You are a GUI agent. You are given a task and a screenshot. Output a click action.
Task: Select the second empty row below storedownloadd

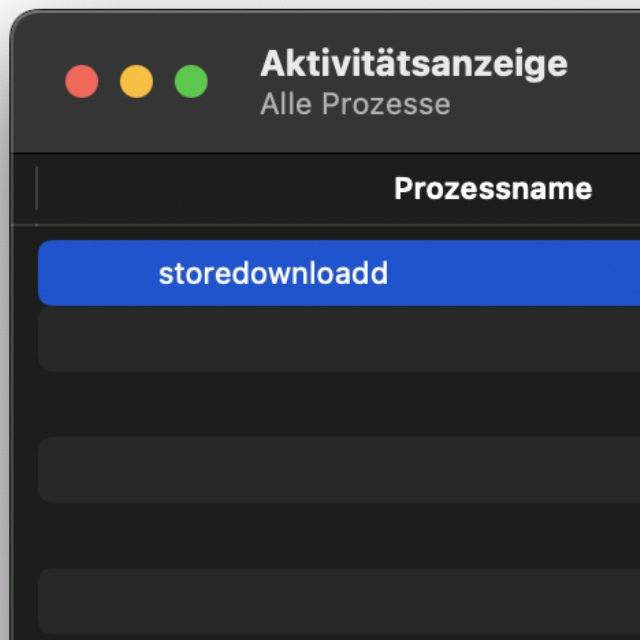click(338, 404)
